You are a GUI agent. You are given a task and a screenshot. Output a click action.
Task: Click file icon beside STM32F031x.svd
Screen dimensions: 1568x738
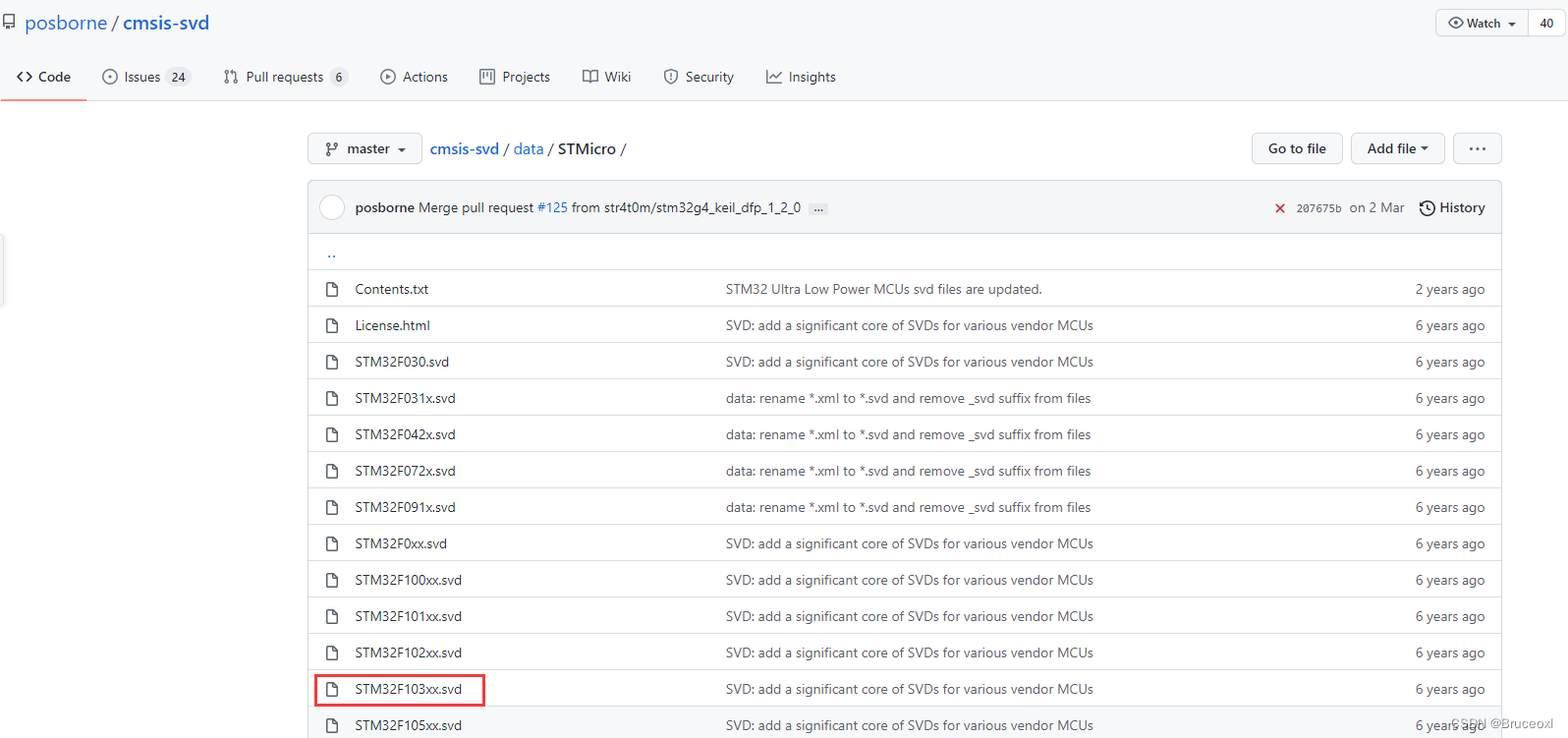tap(332, 398)
